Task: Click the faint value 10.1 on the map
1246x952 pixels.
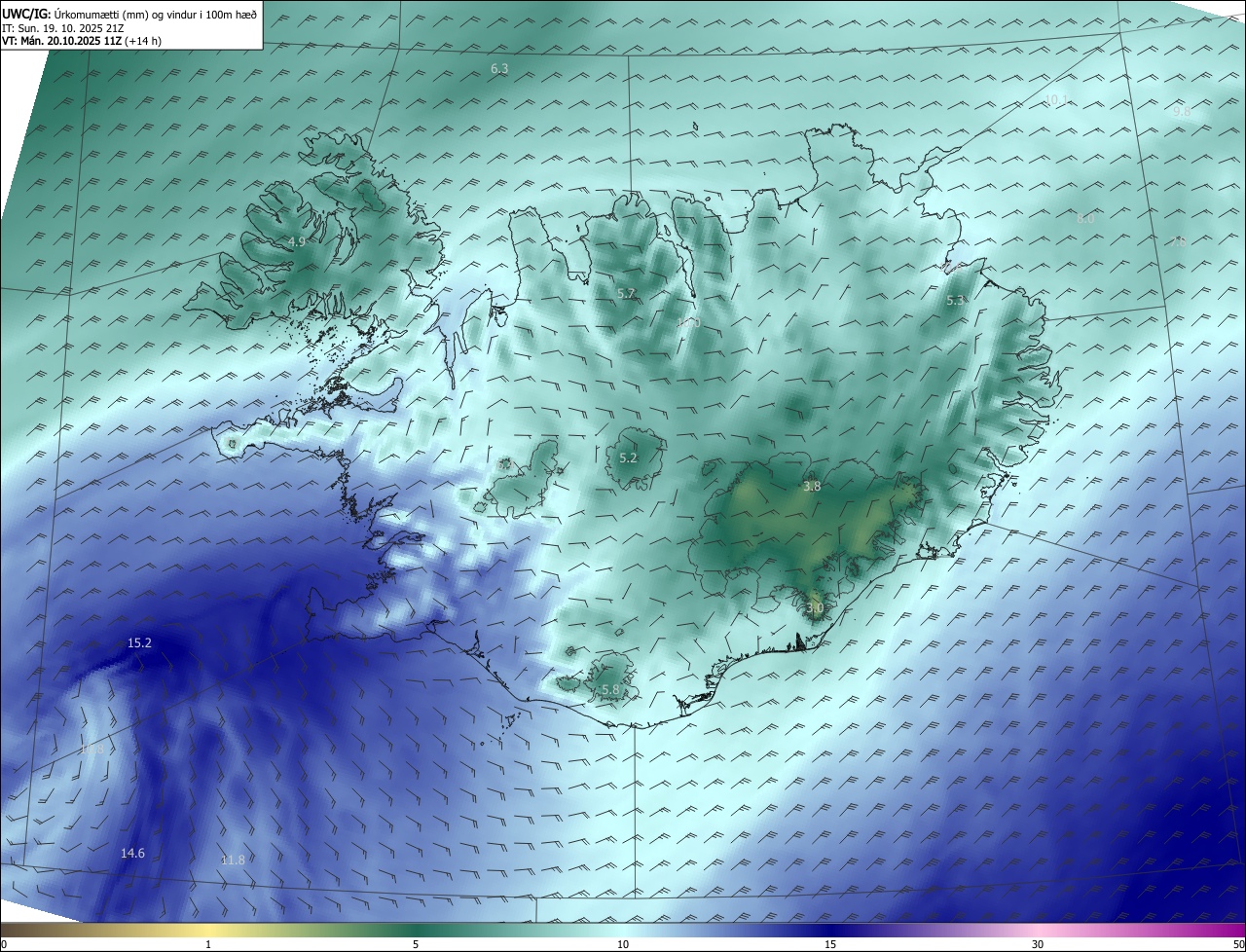Action: click(1056, 99)
